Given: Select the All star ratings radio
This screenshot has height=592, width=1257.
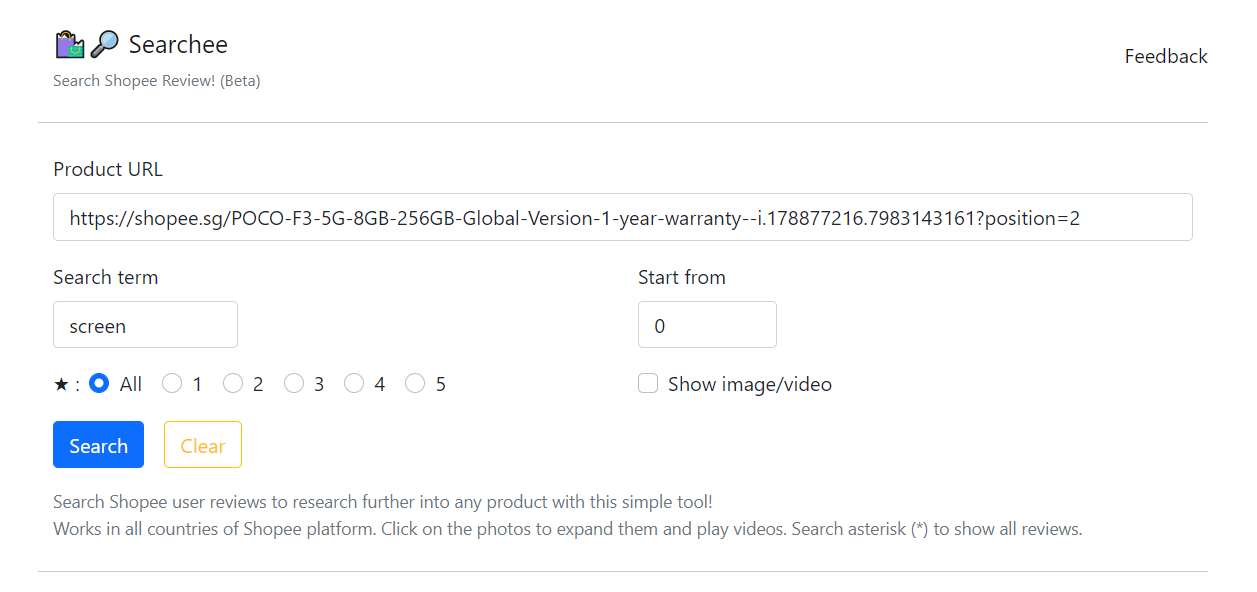Looking at the screenshot, I should pos(99,384).
